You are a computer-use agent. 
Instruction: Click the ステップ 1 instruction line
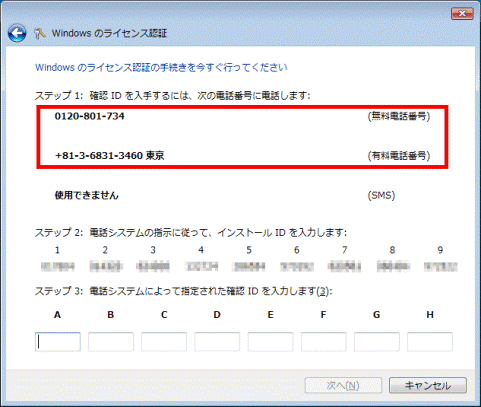pos(172,96)
